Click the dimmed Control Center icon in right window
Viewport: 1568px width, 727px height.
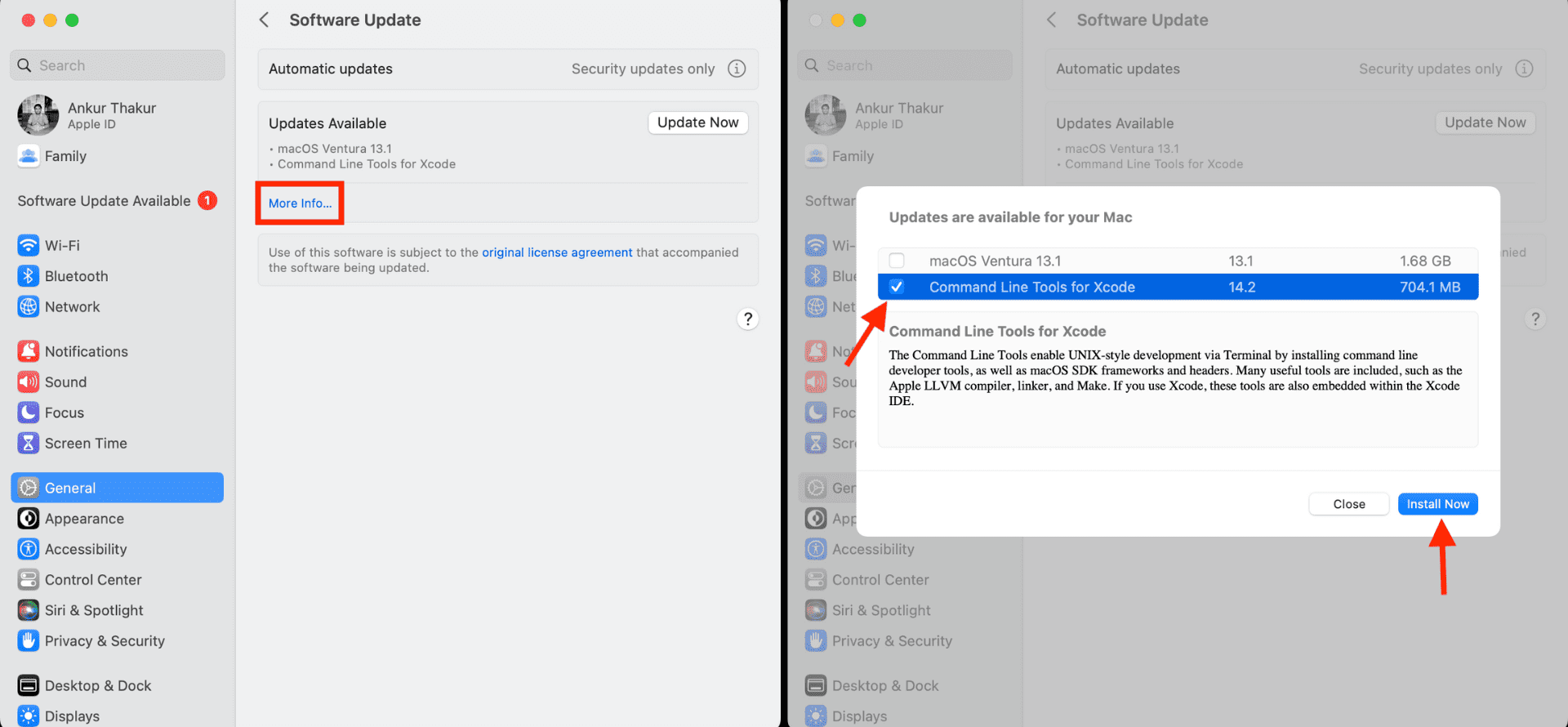pyautogui.click(x=815, y=579)
